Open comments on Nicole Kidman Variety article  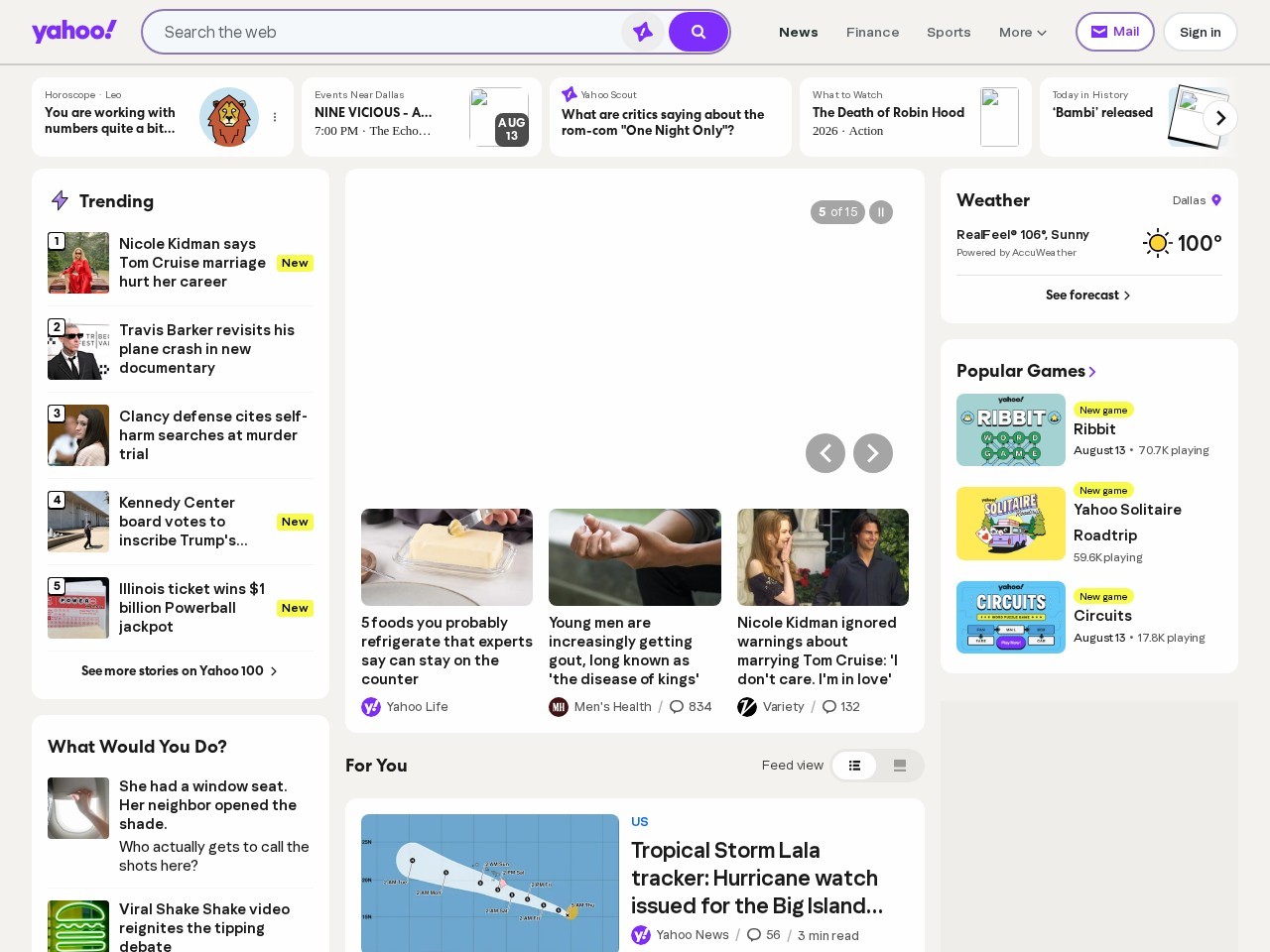click(841, 707)
